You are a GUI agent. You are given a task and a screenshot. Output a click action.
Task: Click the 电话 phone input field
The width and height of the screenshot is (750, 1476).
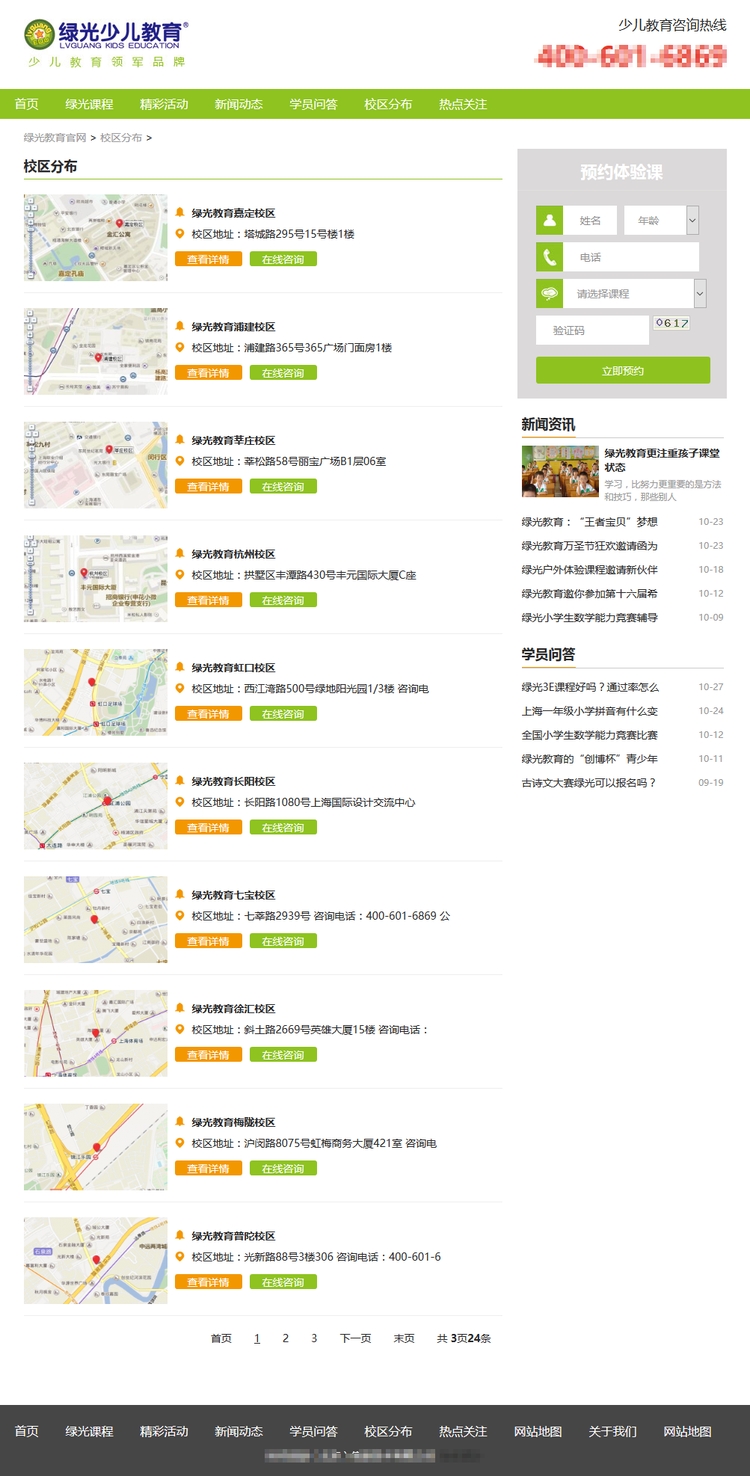(631, 257)
